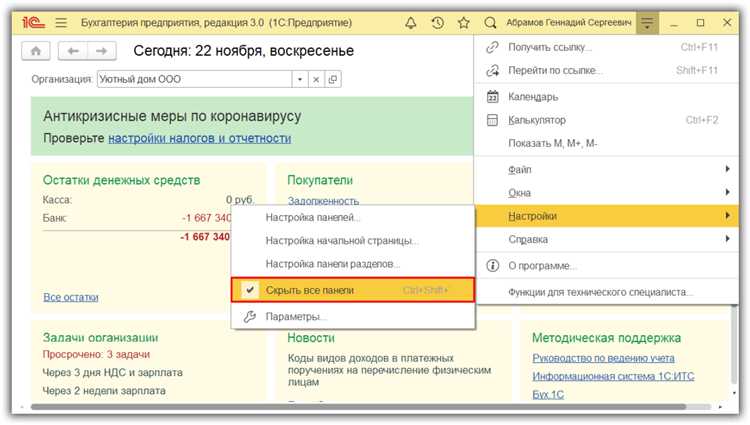The image size is (750, 425).
Task: Navigate back with left arrow
Action: [x=71, y=50]
